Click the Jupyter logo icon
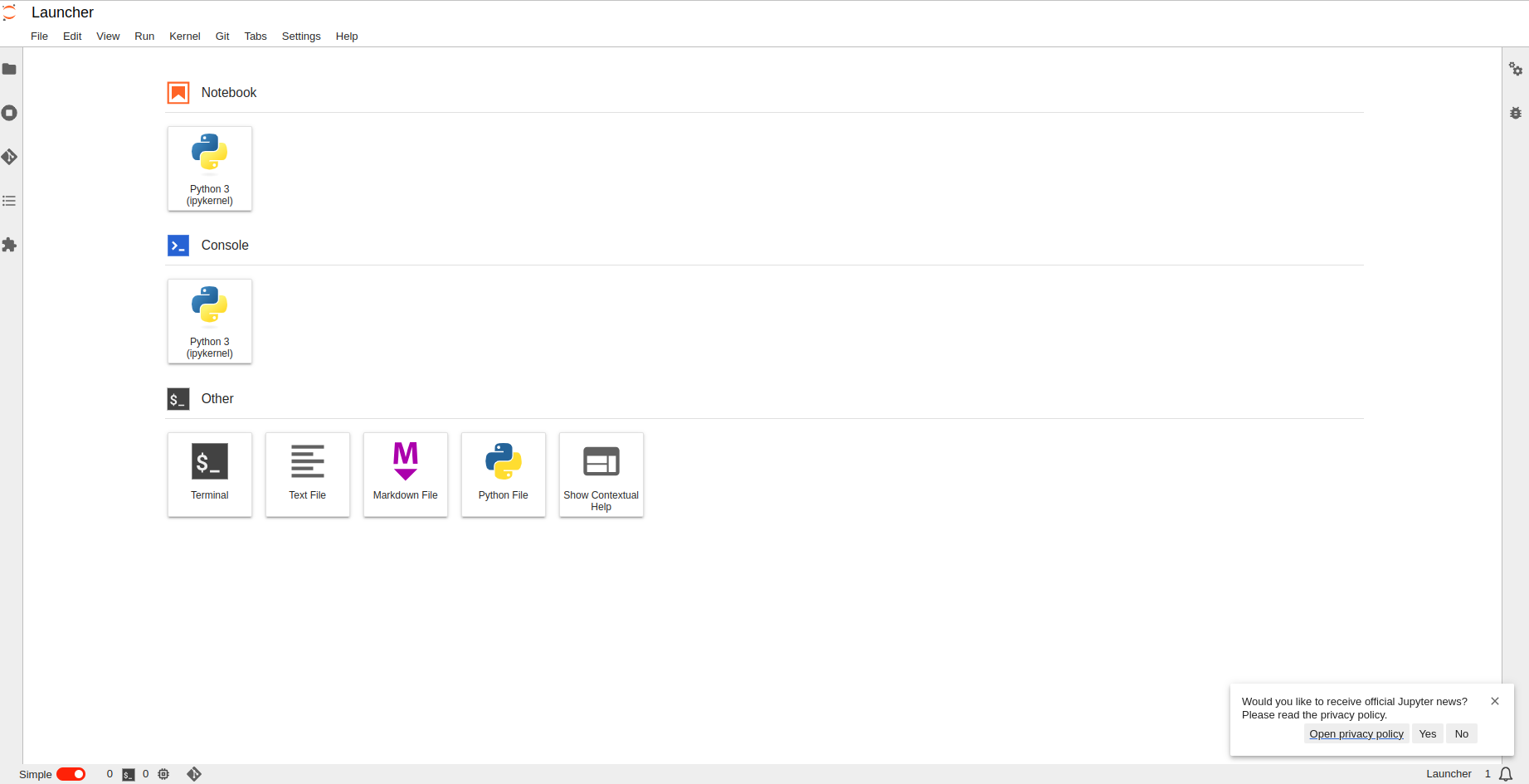This screenshot has height=784, width=1529. pos(9,12)
